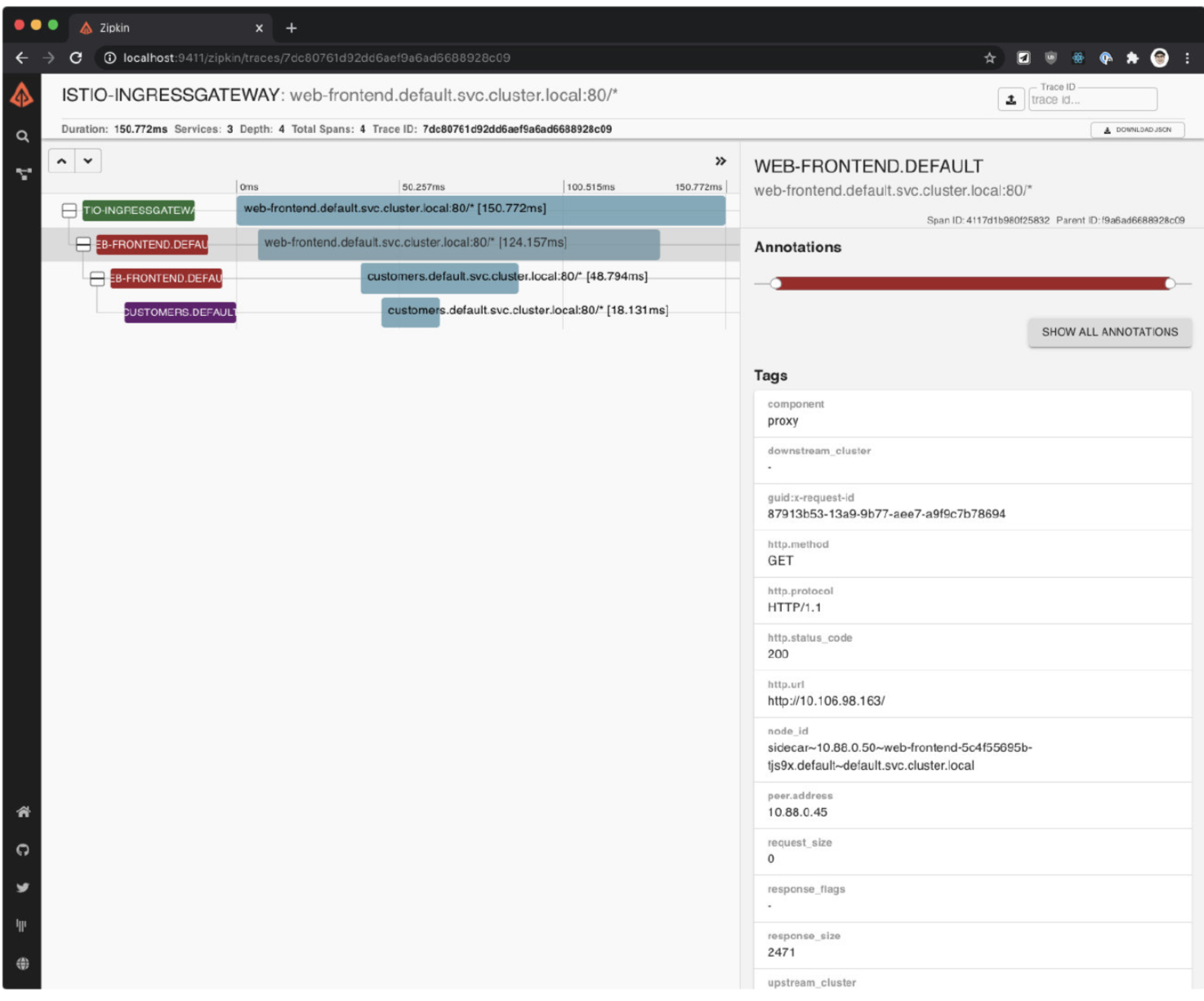Click the http.url value http://10.106.98.163/
1204x1001 pixels.
click(826, 701)
